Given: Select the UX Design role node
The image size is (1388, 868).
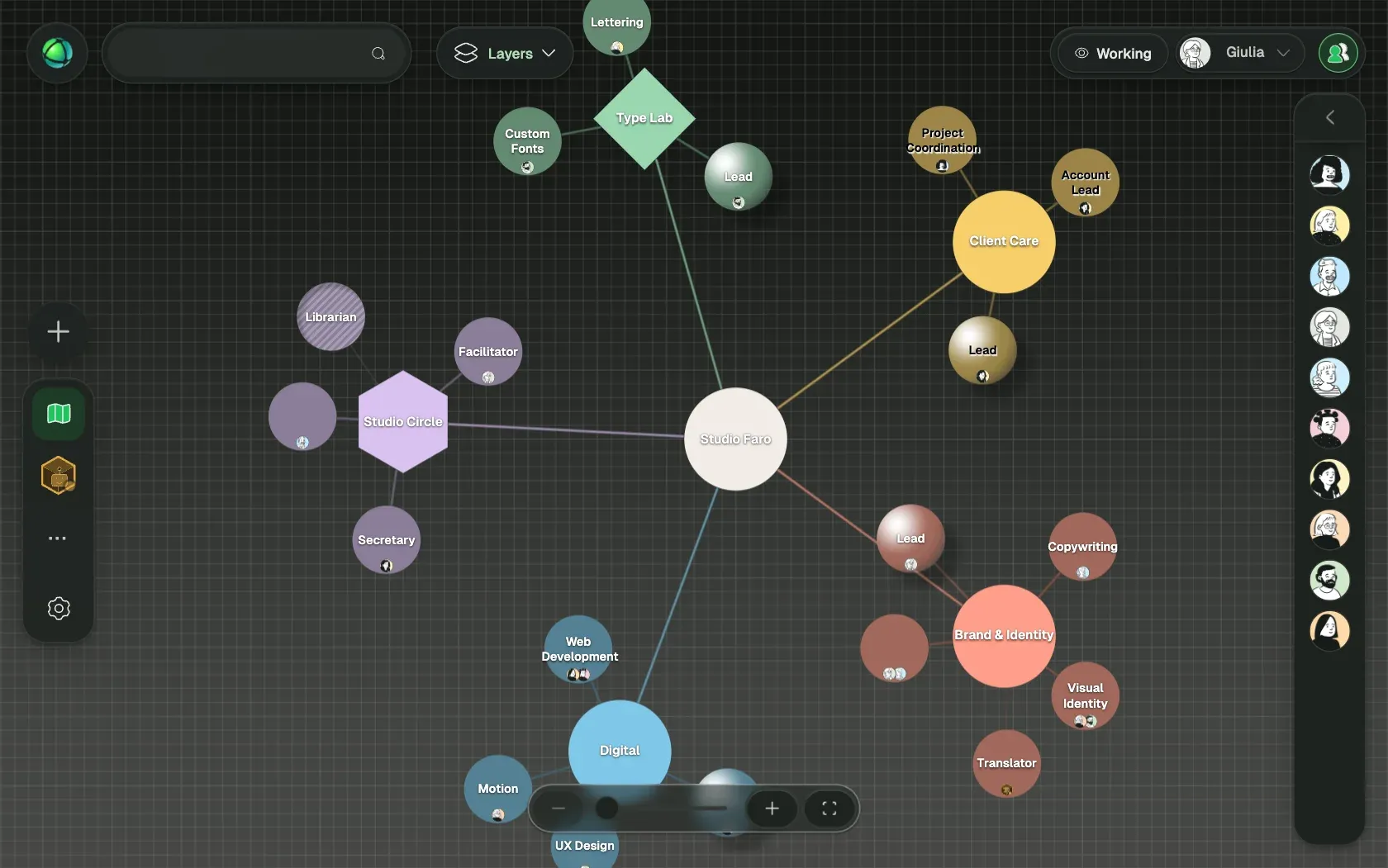Looking at the screenshot, I should point(585,847).
